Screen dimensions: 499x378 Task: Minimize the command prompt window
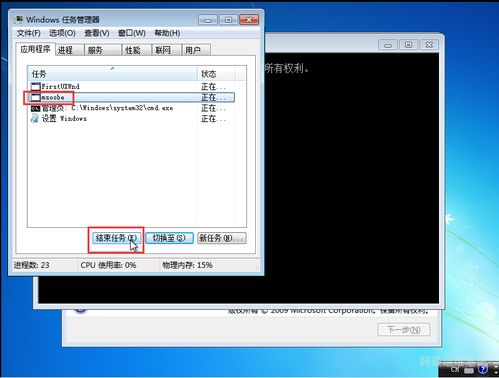pyautogui.click(x=388, y=45)
